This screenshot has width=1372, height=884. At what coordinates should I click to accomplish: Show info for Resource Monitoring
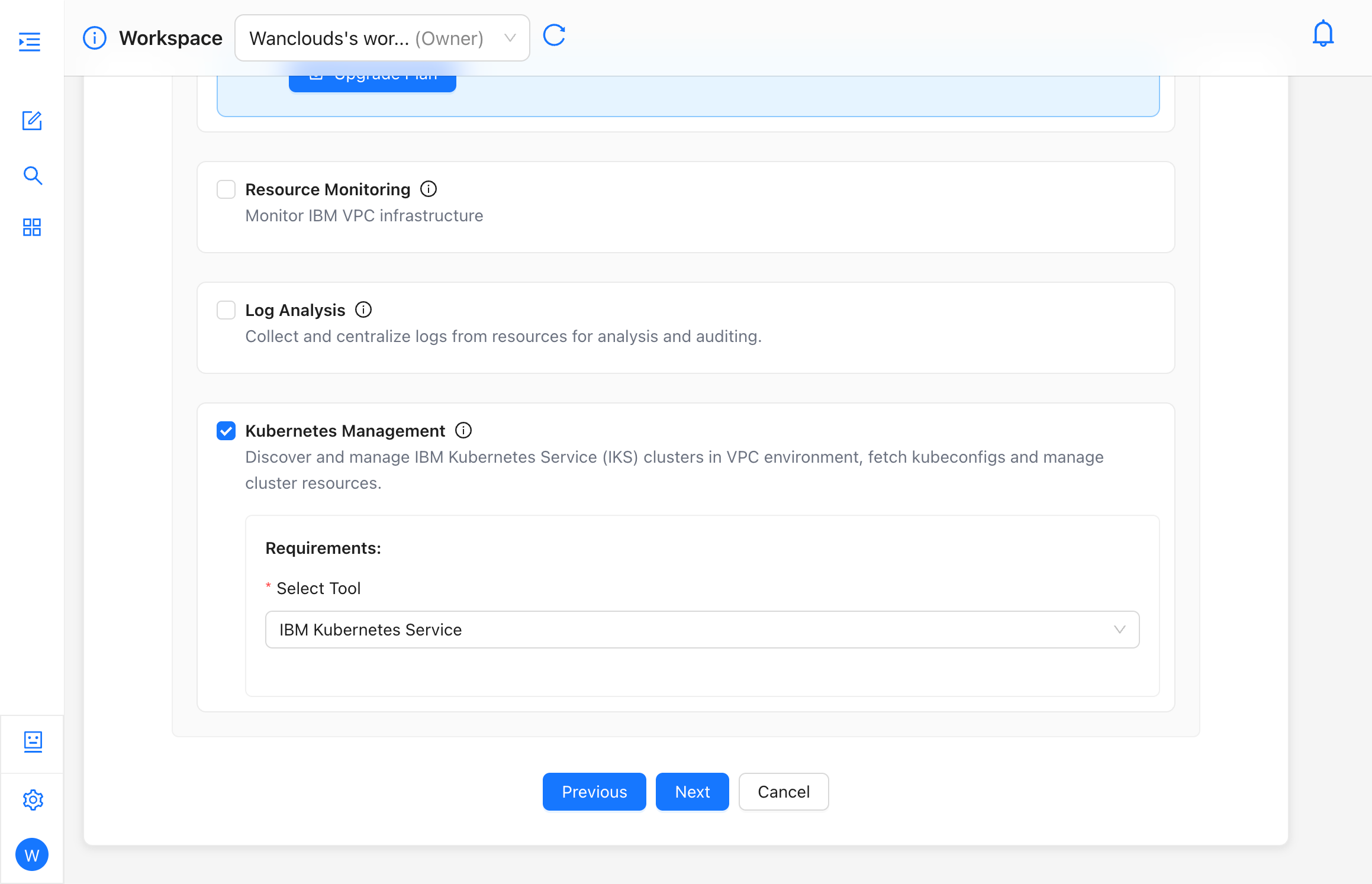coord(429,189)
